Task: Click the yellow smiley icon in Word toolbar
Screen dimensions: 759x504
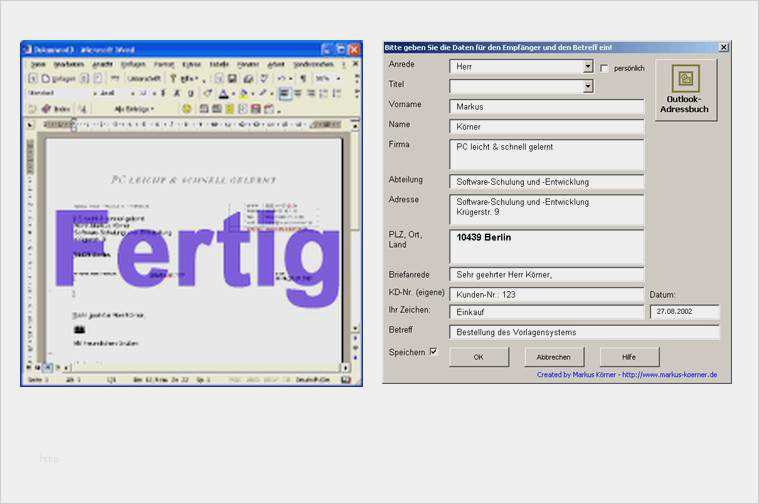Action: [186, 109]
